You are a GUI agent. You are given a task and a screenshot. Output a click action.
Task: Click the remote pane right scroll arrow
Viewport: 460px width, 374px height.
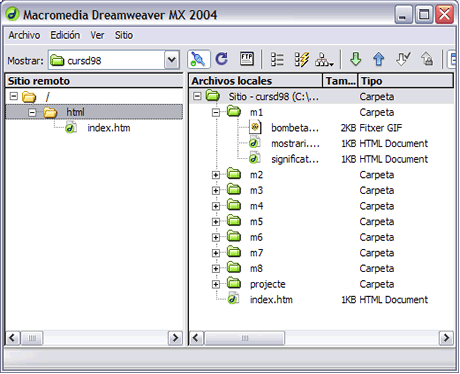click(x=175, y=338)
